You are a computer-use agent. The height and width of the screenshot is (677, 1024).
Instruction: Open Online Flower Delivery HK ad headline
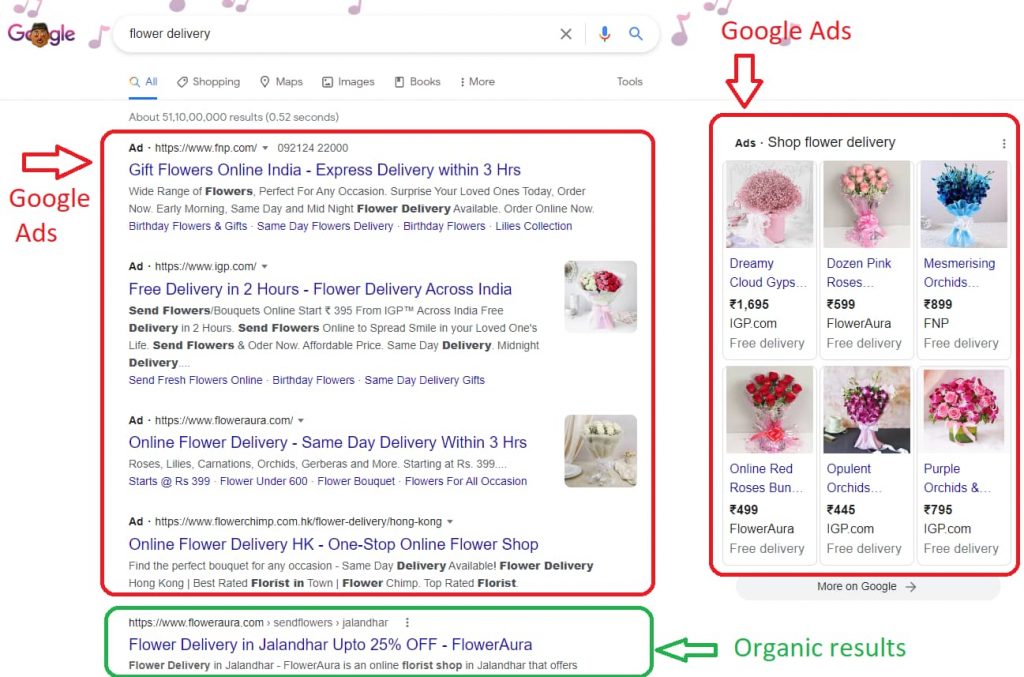334,544
